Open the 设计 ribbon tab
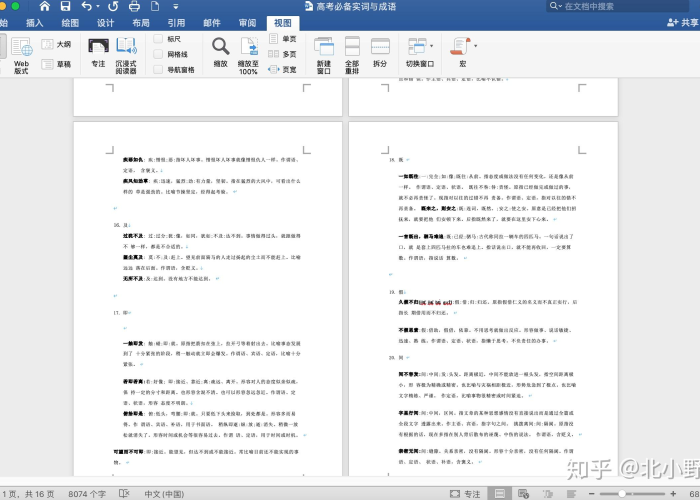Screen dimensions: 700x500 (106, 23)
